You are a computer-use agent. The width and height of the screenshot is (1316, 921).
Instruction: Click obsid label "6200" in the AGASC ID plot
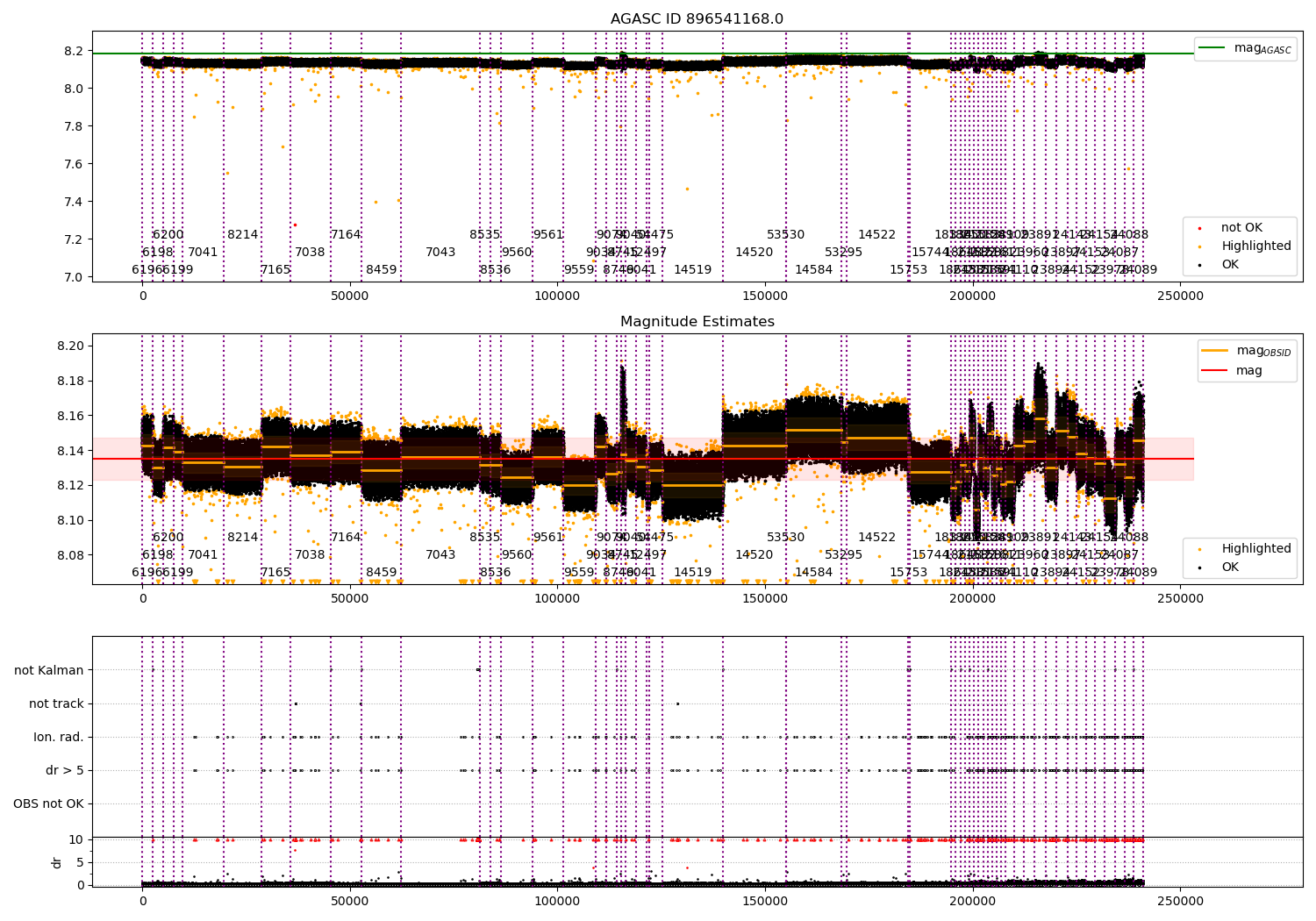click(168, 235)
